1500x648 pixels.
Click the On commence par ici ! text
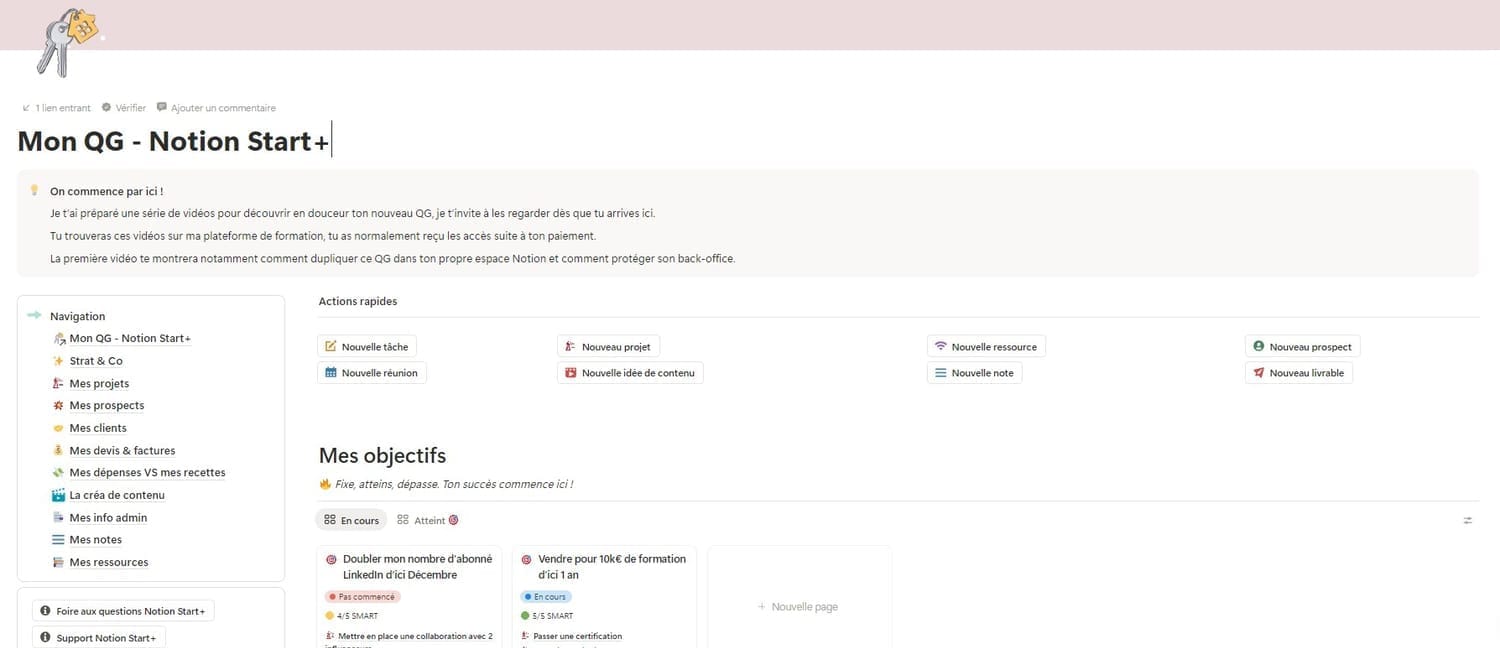pyautogui.click(x=107, y=191)
